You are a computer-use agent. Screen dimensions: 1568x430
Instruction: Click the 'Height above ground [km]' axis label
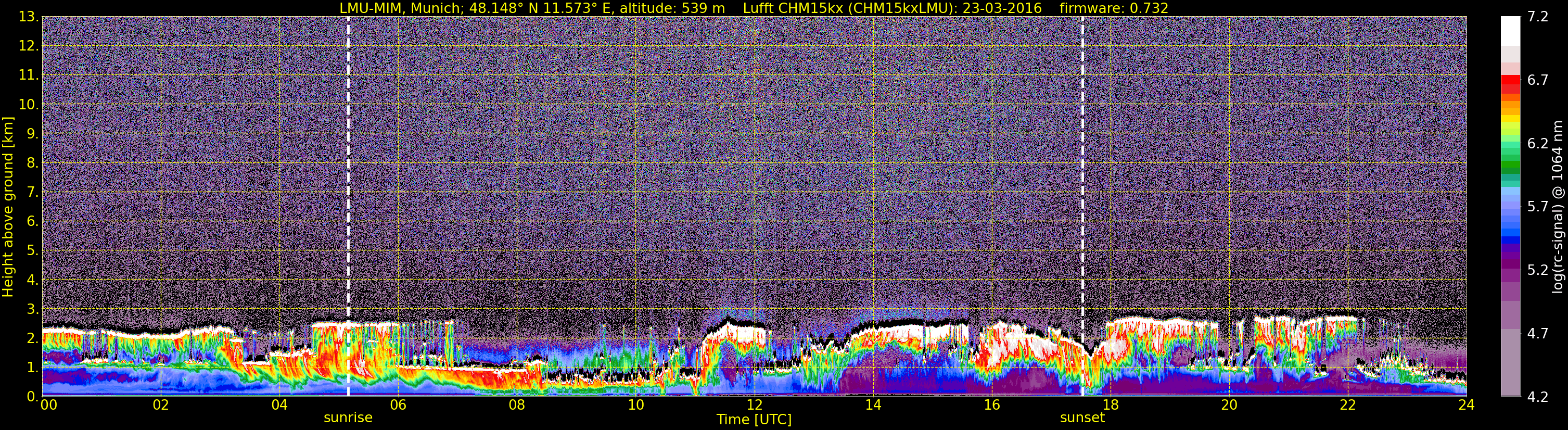coord(8,207)
